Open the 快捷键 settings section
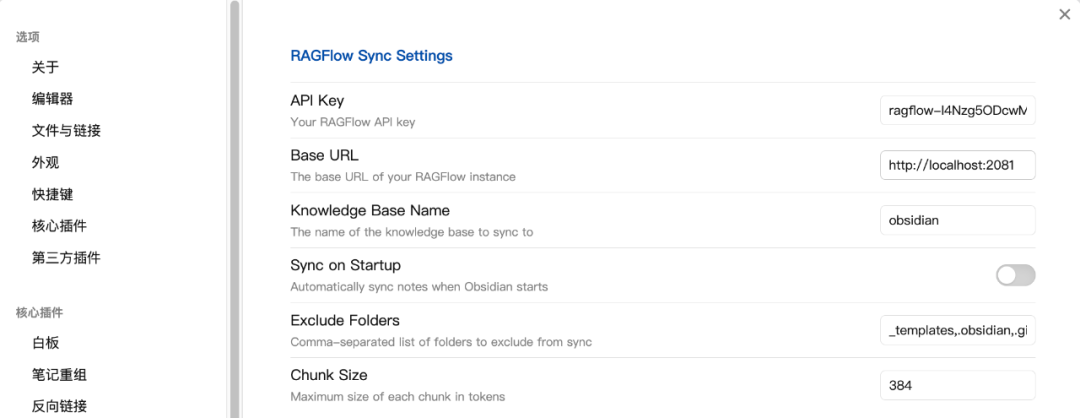The height and width of the screenshot is (418, 1080). tap(52, 194)
